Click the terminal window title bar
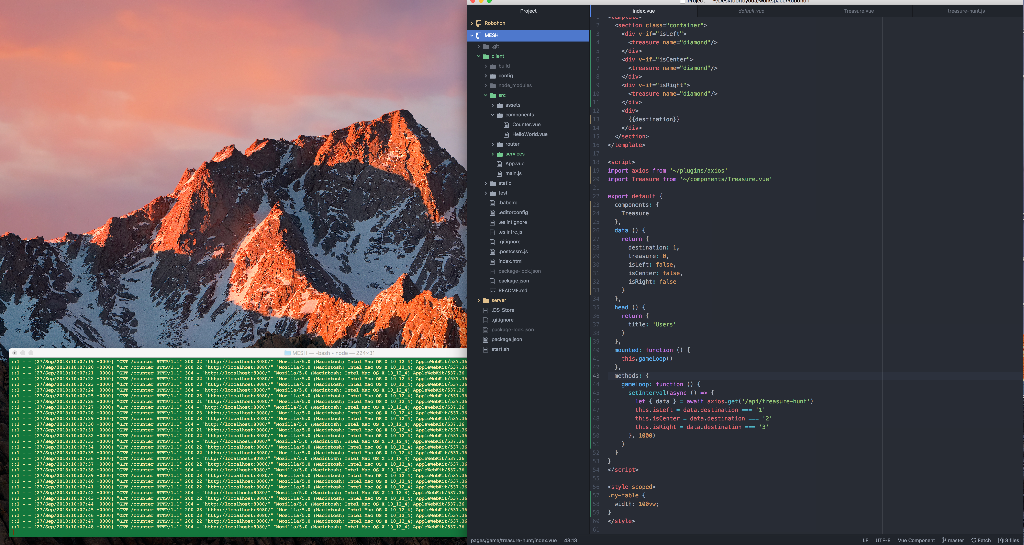This screenshot has height=545, width=1024. pyautogui.click(x=238, y=352)
